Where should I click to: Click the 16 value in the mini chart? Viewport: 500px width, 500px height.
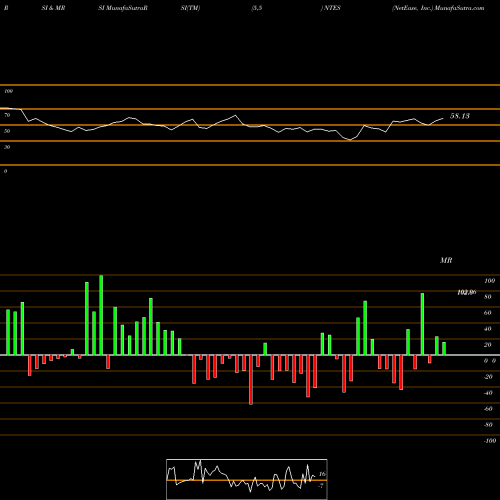322,474
